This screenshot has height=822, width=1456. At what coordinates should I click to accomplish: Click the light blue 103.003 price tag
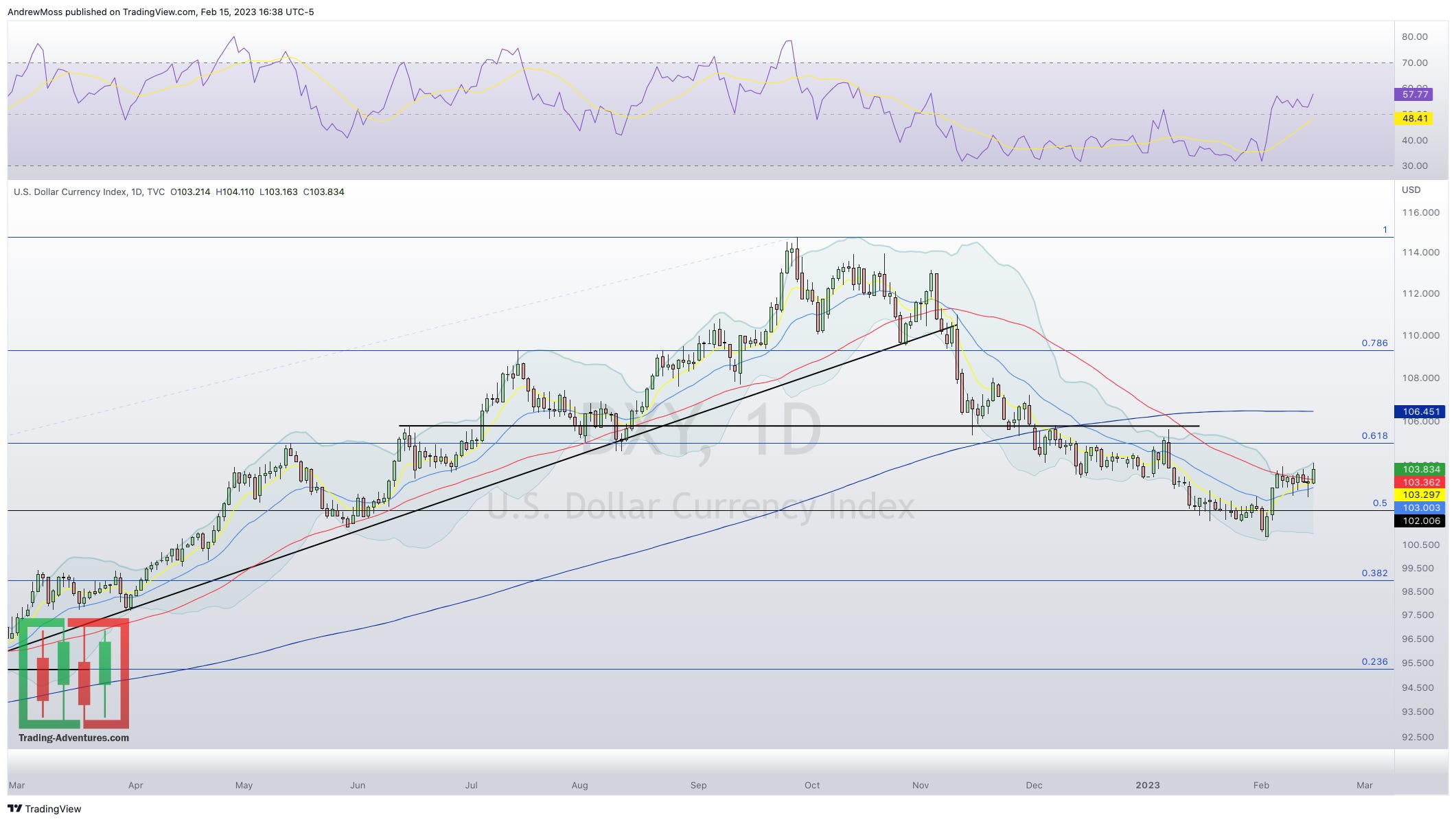[x=1420, y=507]
